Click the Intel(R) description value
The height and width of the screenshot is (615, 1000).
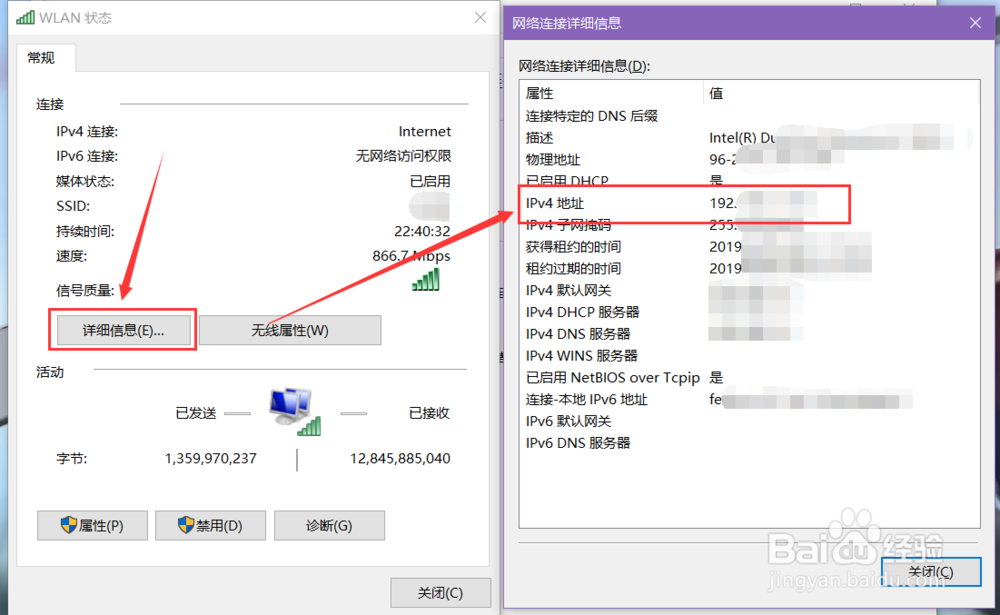coord(742,138)
